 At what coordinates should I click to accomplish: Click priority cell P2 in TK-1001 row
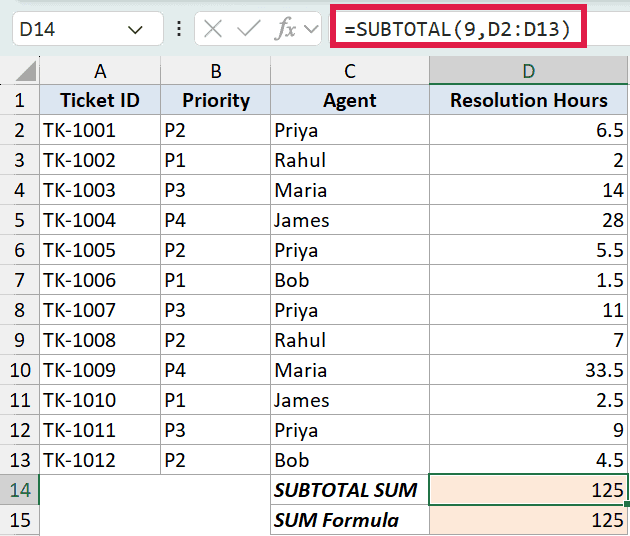tap(216, 130)
